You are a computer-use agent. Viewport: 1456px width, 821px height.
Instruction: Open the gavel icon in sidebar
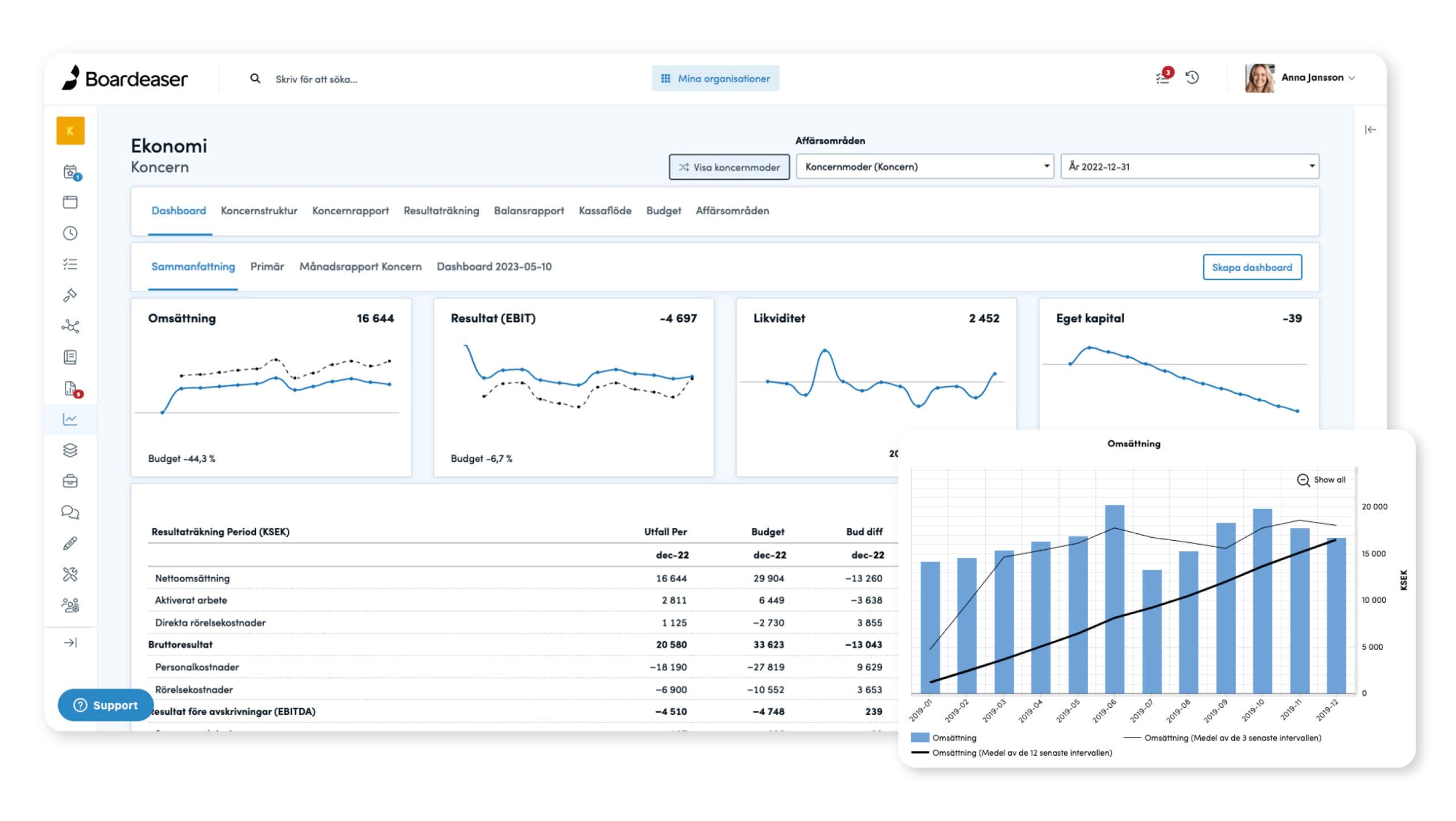click(x=70, y=295)
